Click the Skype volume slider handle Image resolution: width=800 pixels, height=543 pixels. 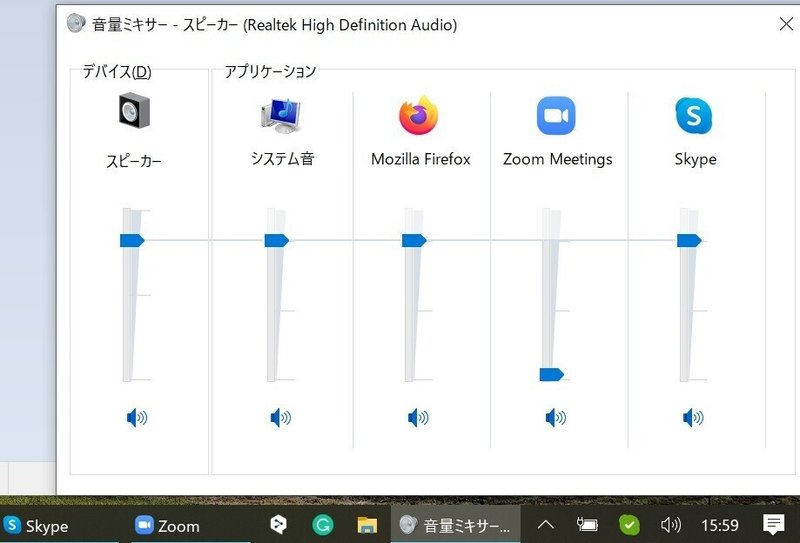click(689, 240)
